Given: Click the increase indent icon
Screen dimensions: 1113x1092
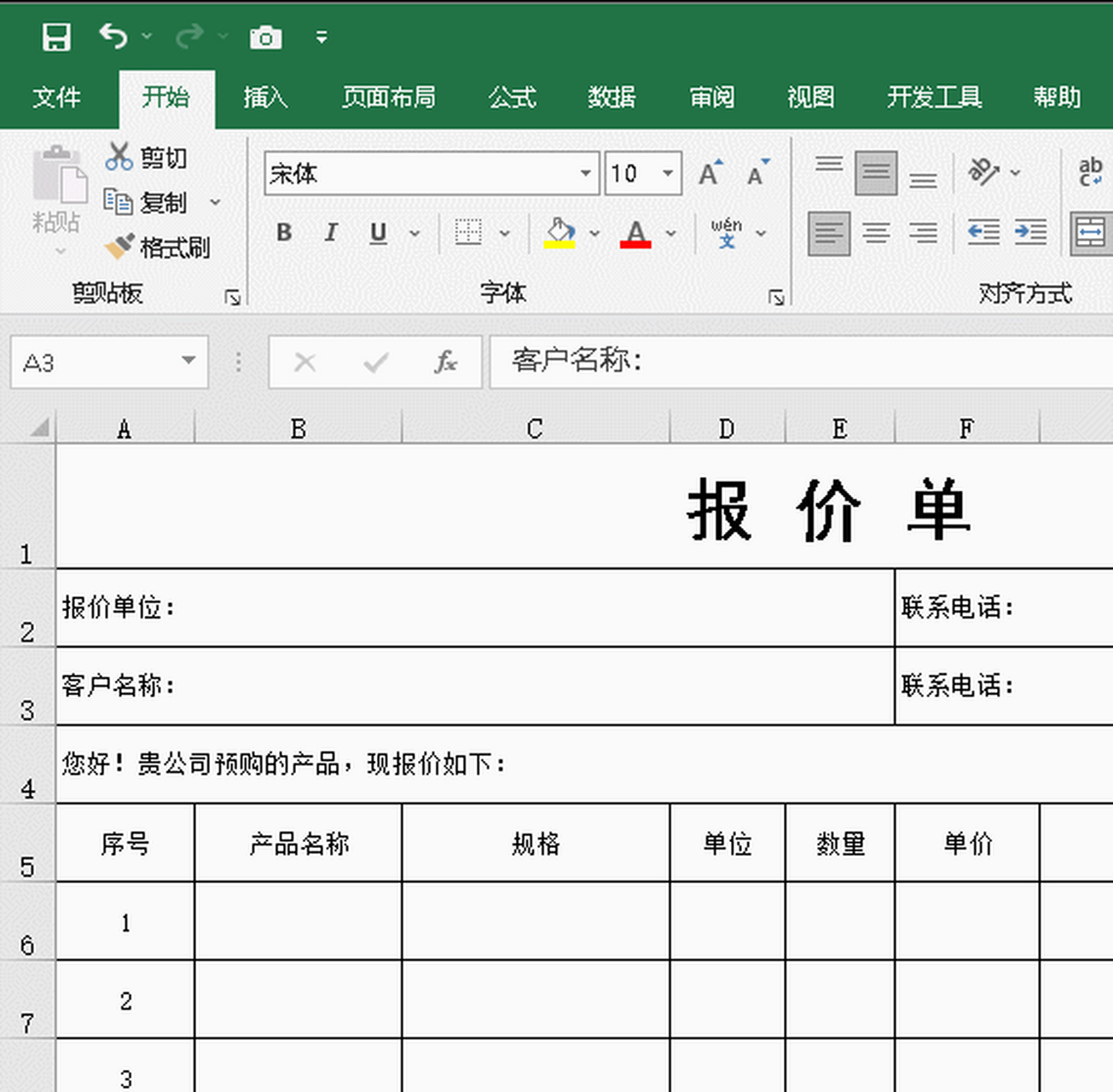Looking at the screenshot, I should point(1030,232).
